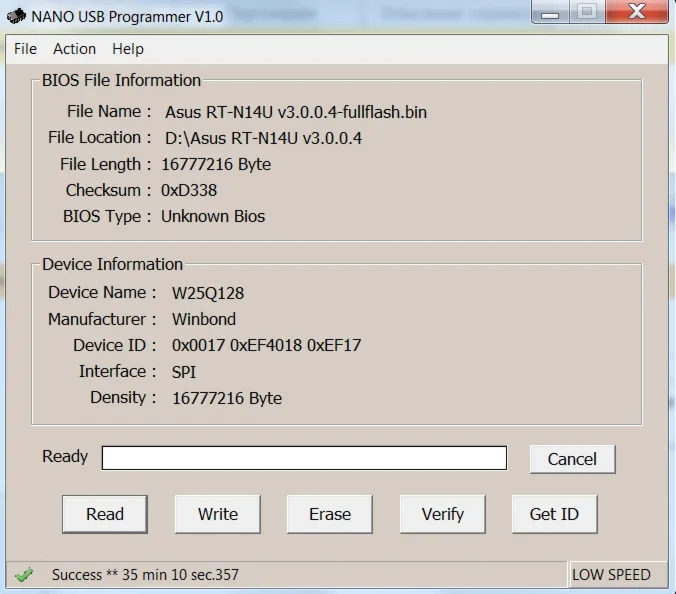This screenshot has height=594, width=676.
Task: Click the chip icon in title bar
Action: pyautogui.click(x=16, y=16)
